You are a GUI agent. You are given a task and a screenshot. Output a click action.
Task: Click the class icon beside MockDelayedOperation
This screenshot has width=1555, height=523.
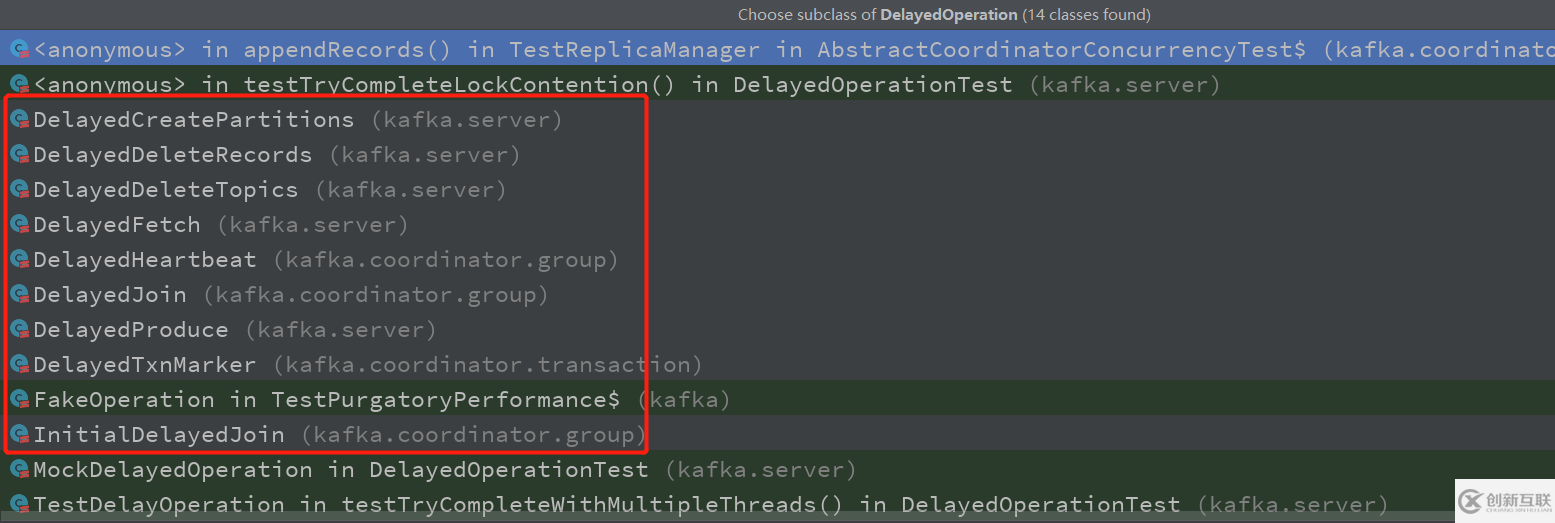pos(20,469)
